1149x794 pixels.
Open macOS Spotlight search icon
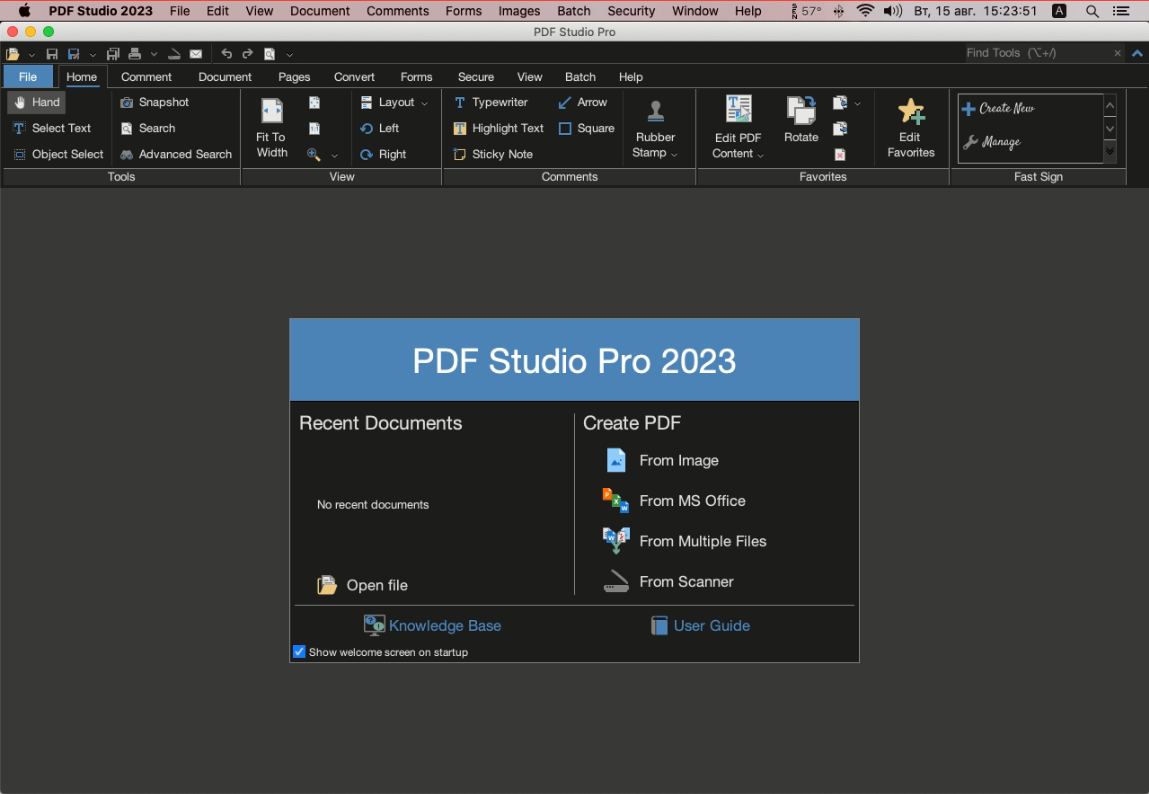coord(1092,11)
